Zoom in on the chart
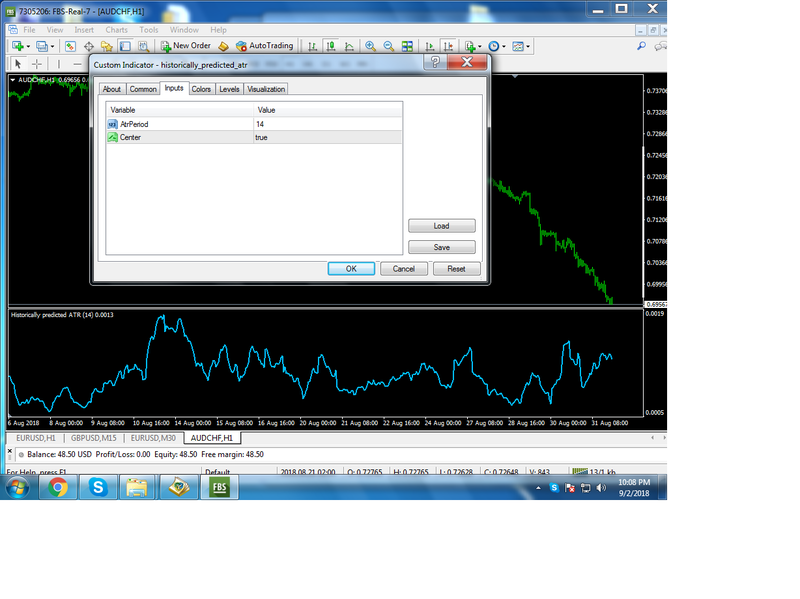The height and width of the screenshot is (599, 800). [x=370, y=46]
